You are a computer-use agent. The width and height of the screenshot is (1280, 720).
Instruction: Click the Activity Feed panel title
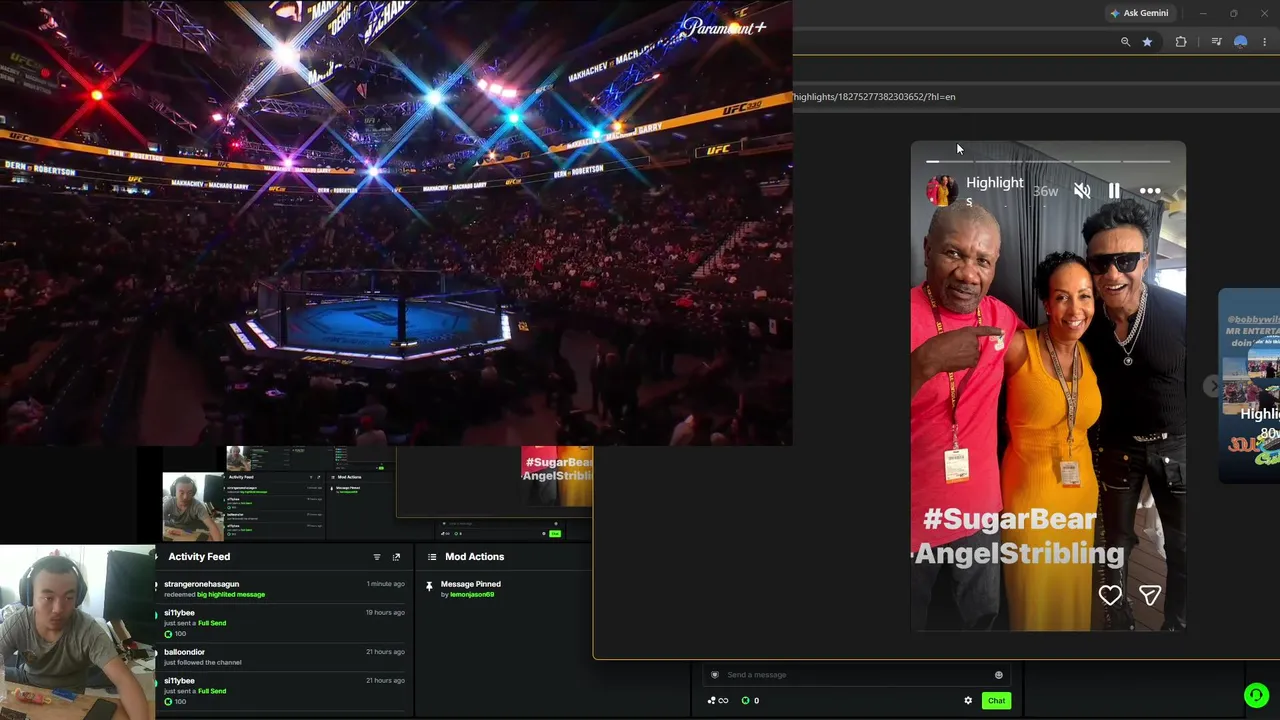coord(199,557)
